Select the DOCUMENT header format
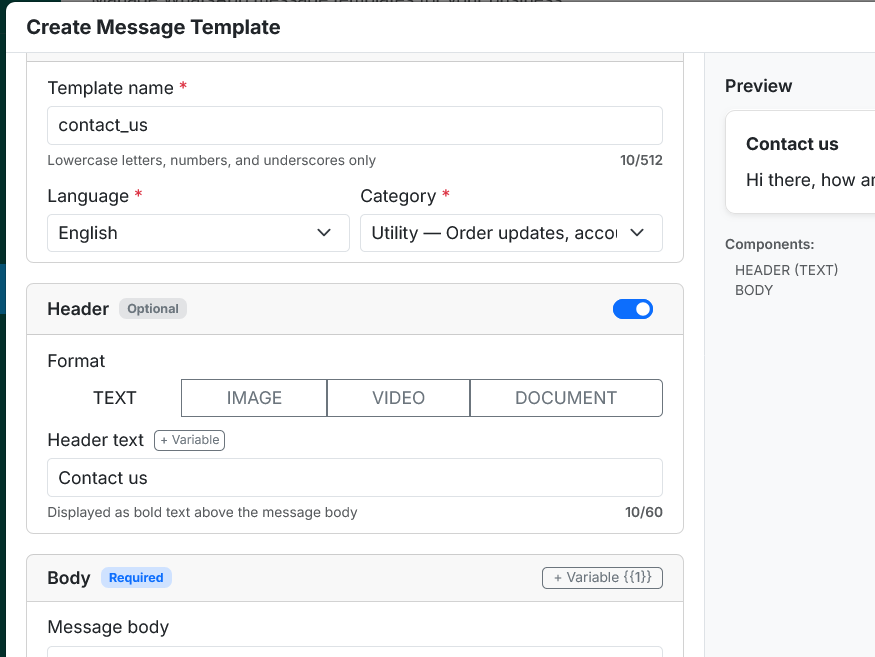The height and width of the screenshot is (657, 875). [x=565, y=397]
